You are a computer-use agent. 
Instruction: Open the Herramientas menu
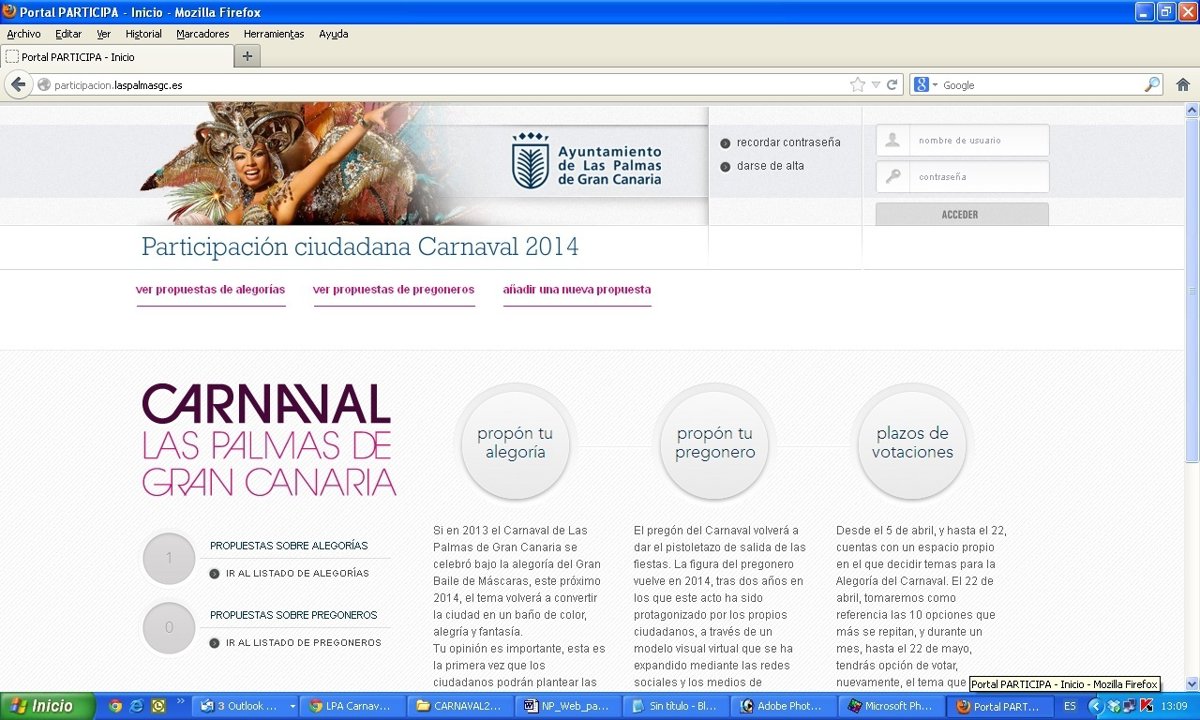click(x=273, y=34)
